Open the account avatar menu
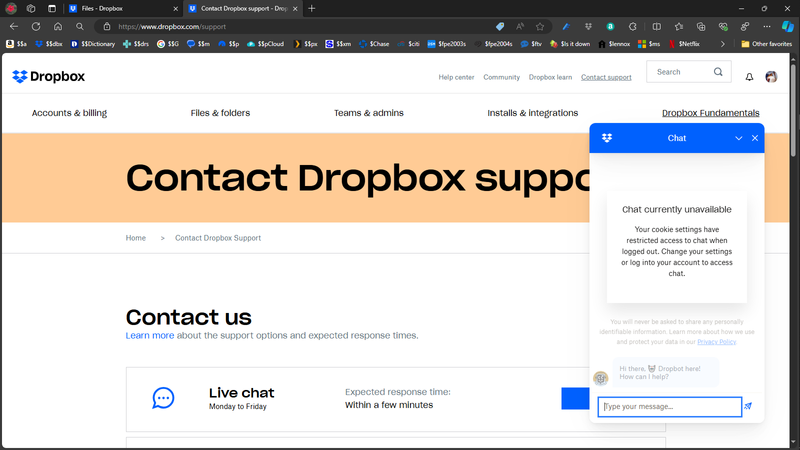The width and height of the screenshot is (800, 450). (x=771, y=77)
